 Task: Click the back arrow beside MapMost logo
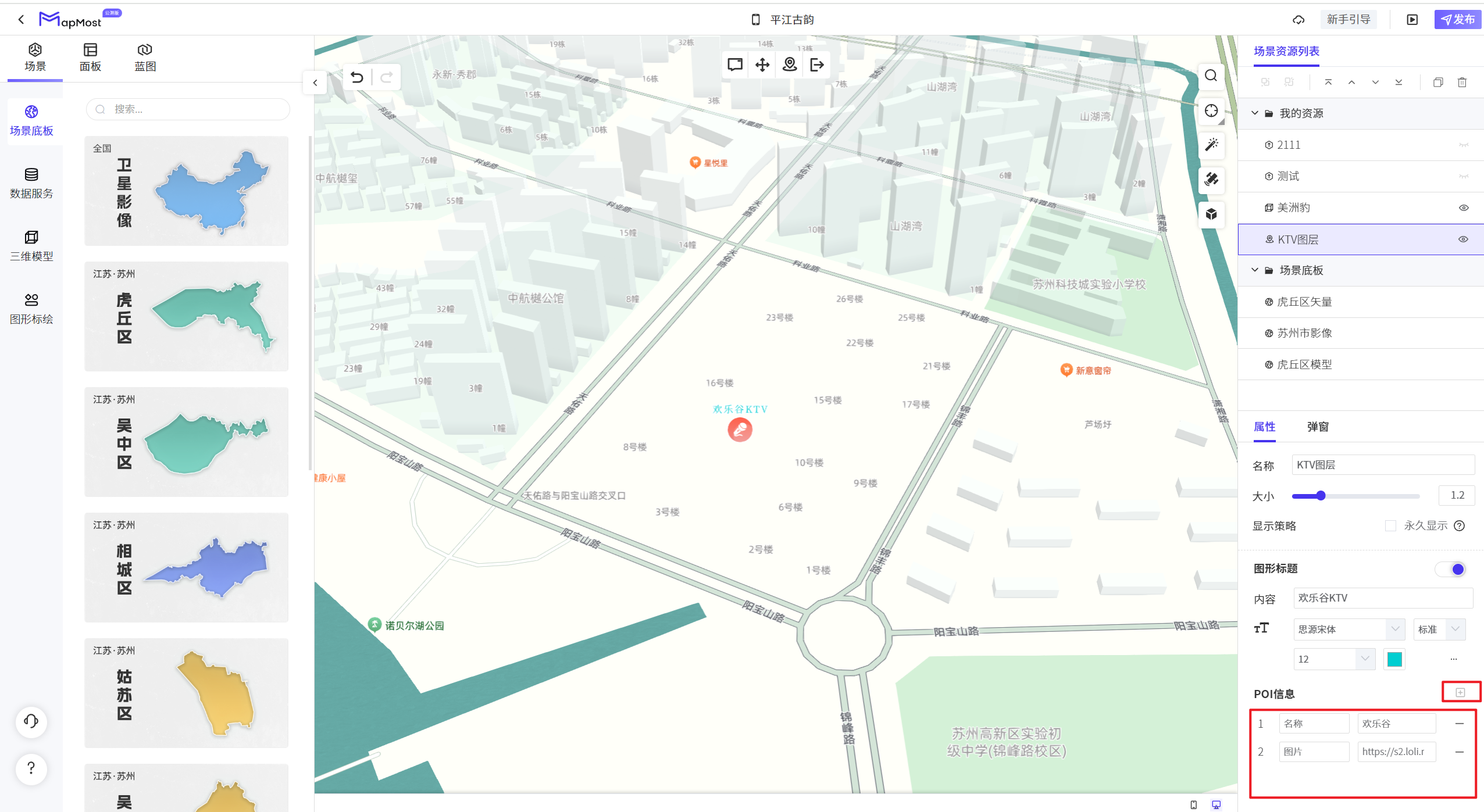click(x=21, y=19)
